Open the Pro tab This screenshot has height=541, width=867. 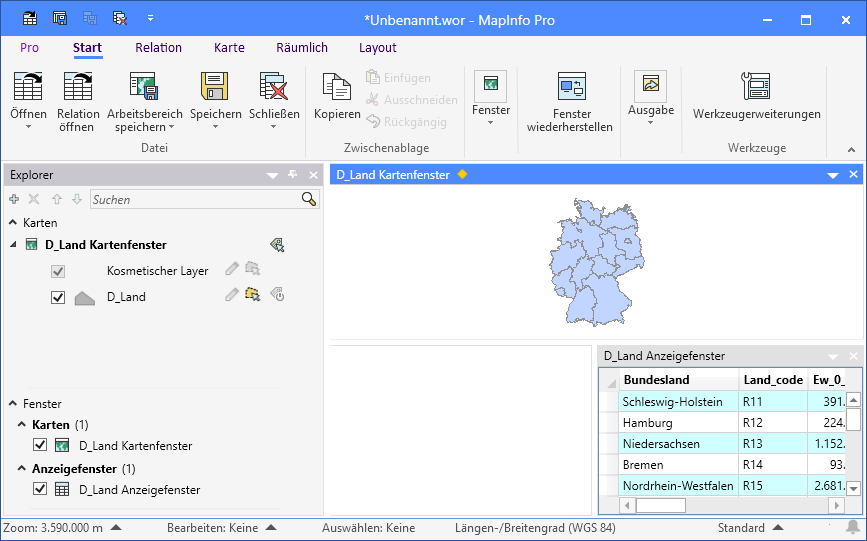29,48
